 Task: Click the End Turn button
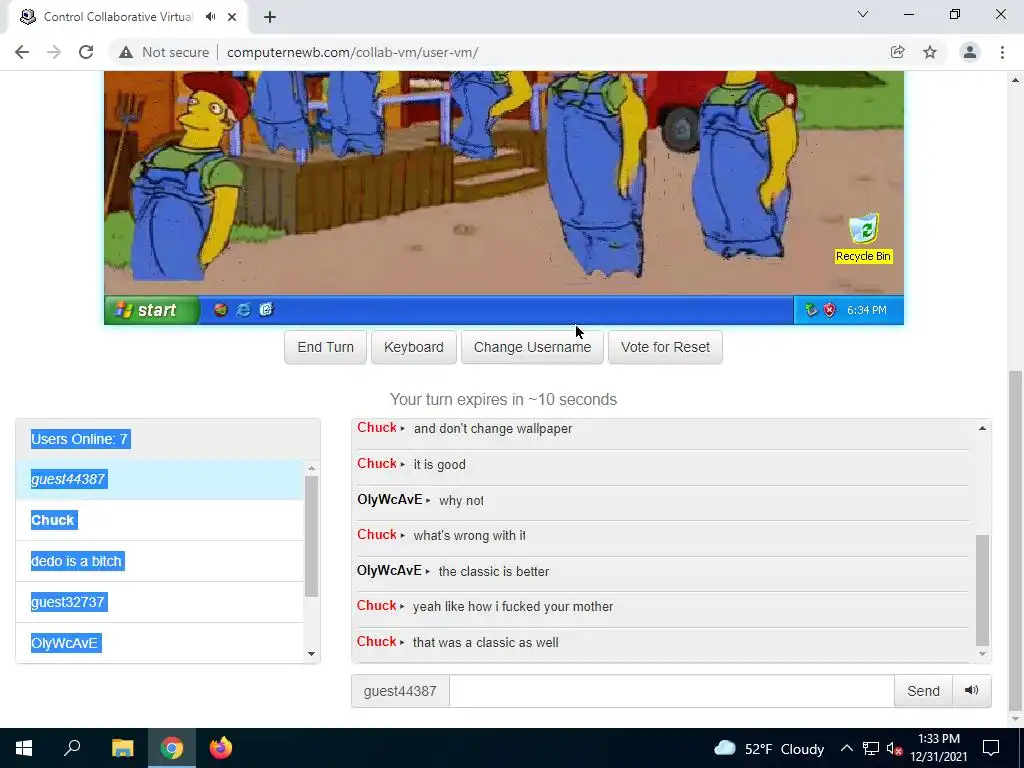(325, 347)
